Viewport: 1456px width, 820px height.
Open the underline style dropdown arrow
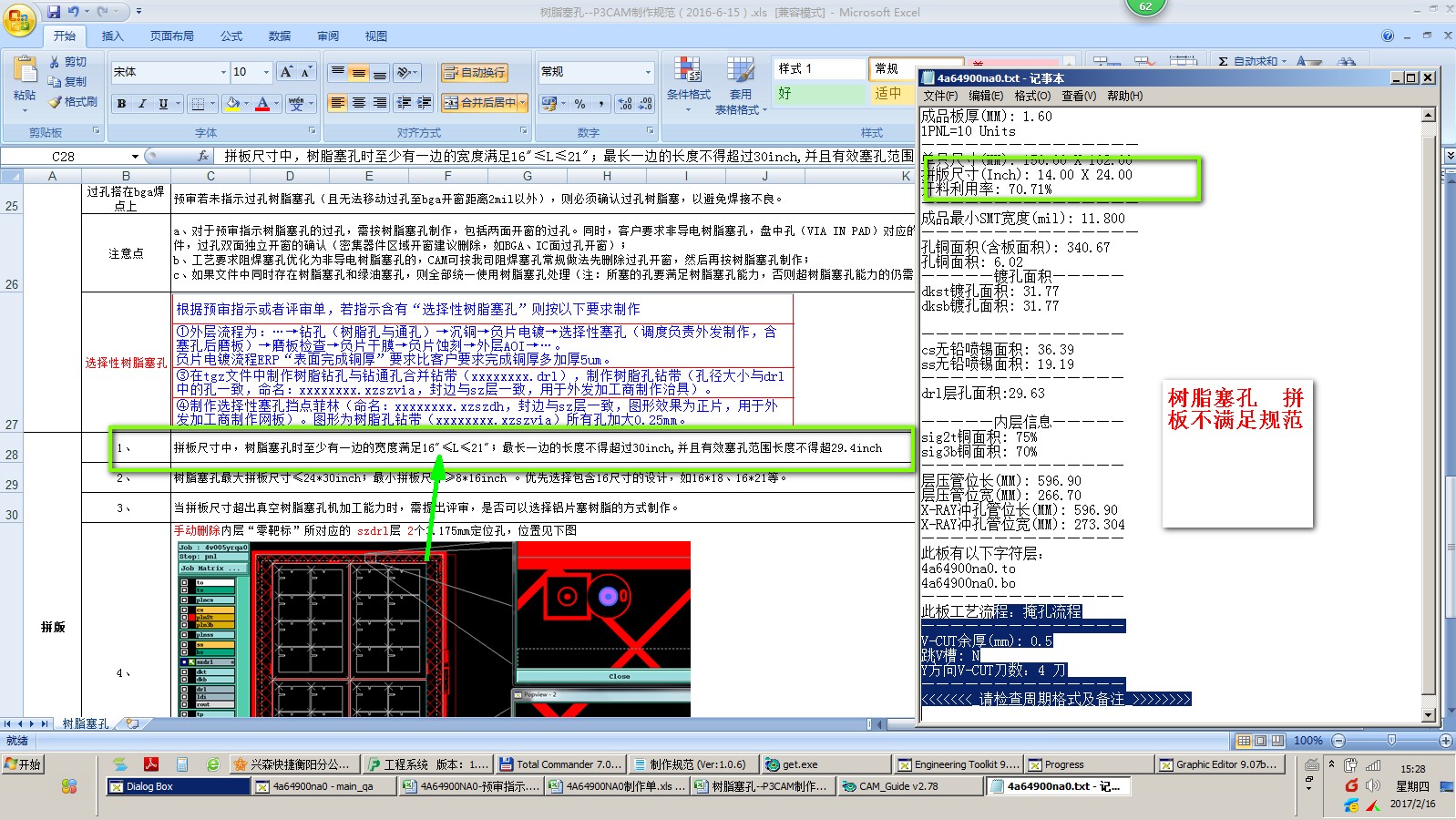tap(178, 104)
